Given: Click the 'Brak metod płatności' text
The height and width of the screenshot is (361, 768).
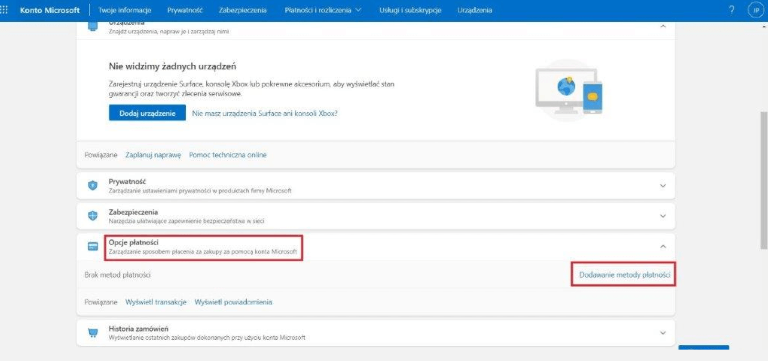Looking at the screenshot, I should [x=118, y=275].
